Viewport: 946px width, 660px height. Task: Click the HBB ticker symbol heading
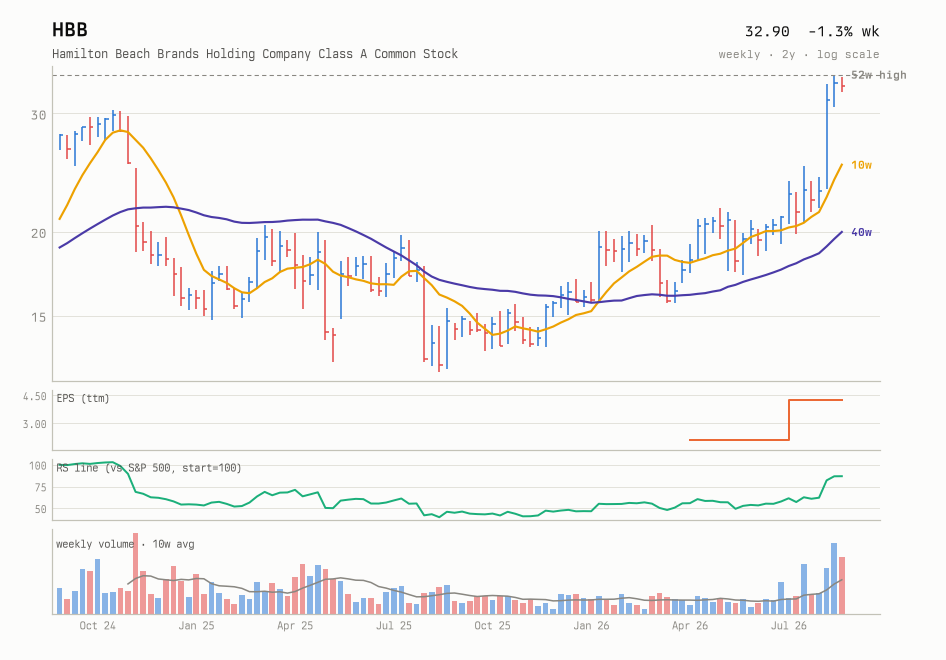click(69, 30)
